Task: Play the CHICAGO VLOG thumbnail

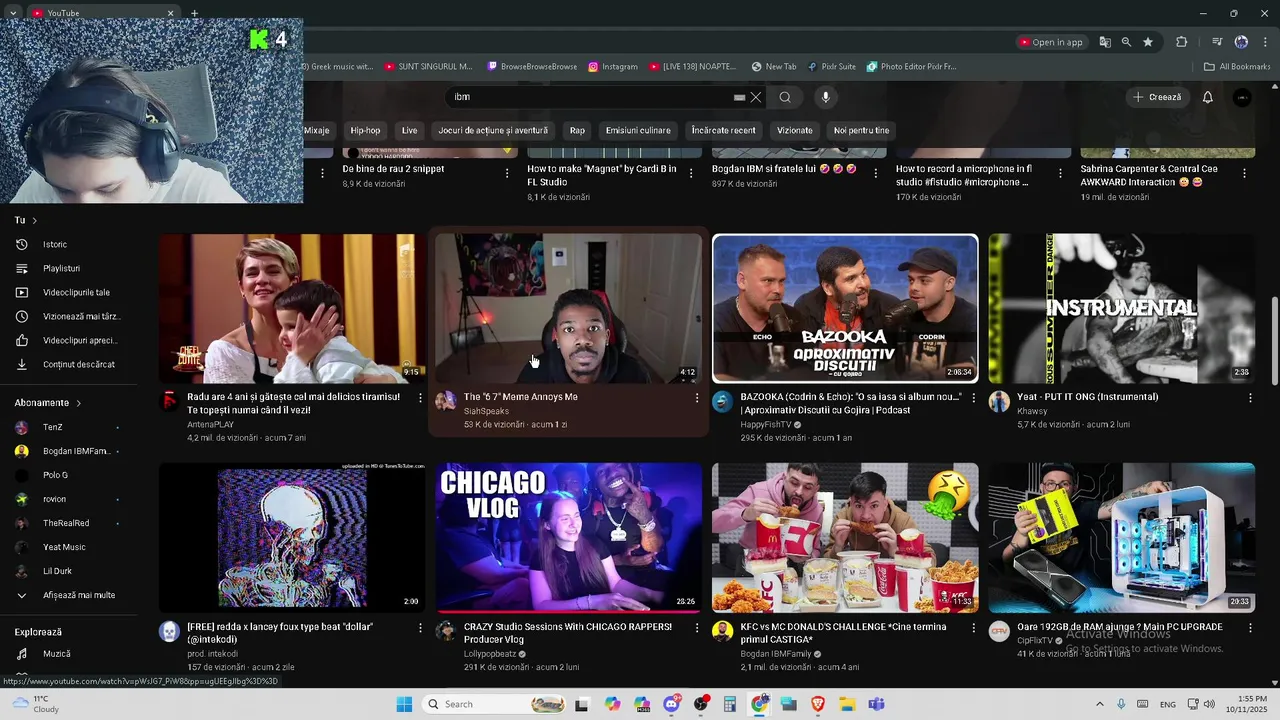Action: 568,537
